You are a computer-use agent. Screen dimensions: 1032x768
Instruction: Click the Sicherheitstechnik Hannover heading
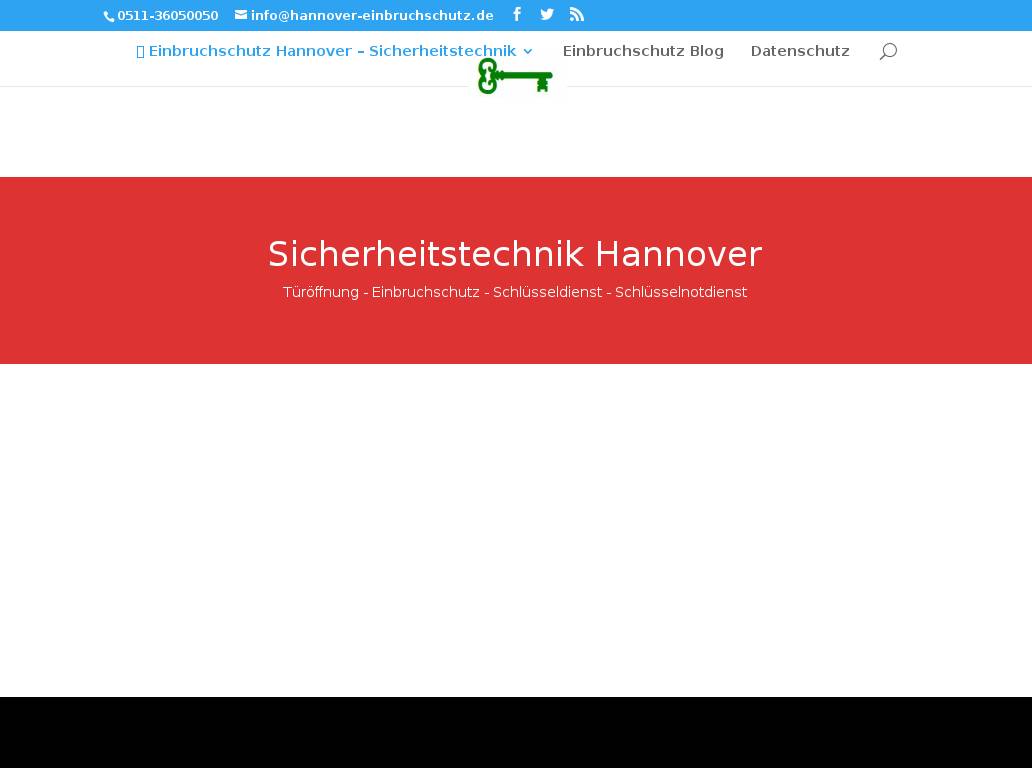[x=515, y=254]
